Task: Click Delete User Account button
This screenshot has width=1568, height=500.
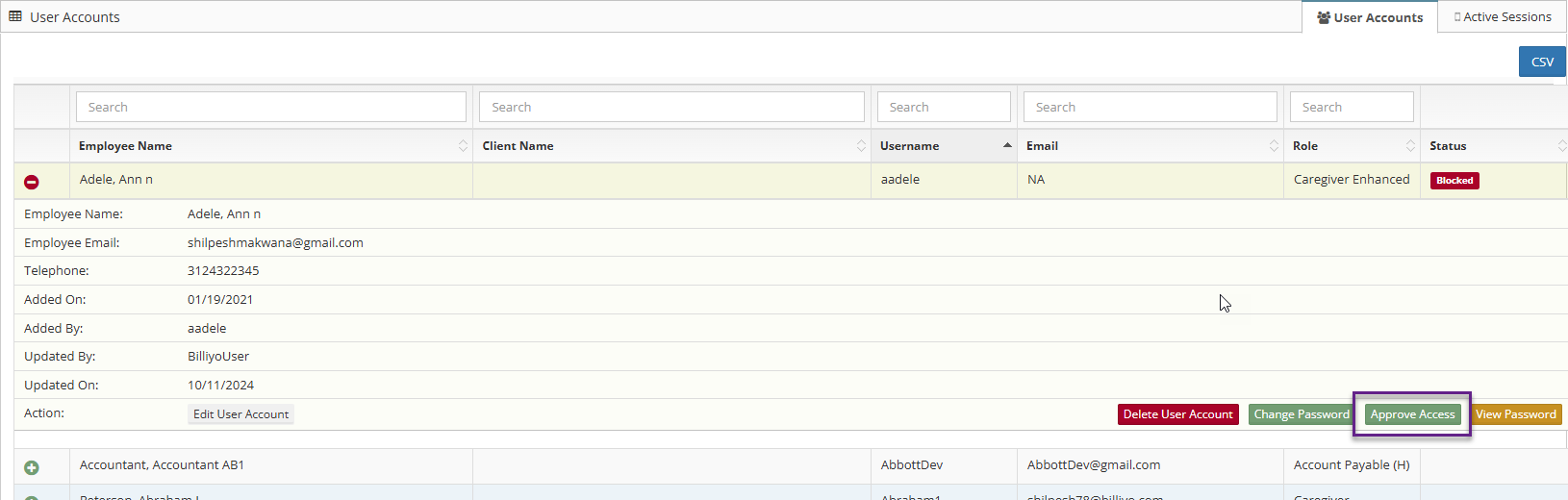Action: [x=1177, y=414]
